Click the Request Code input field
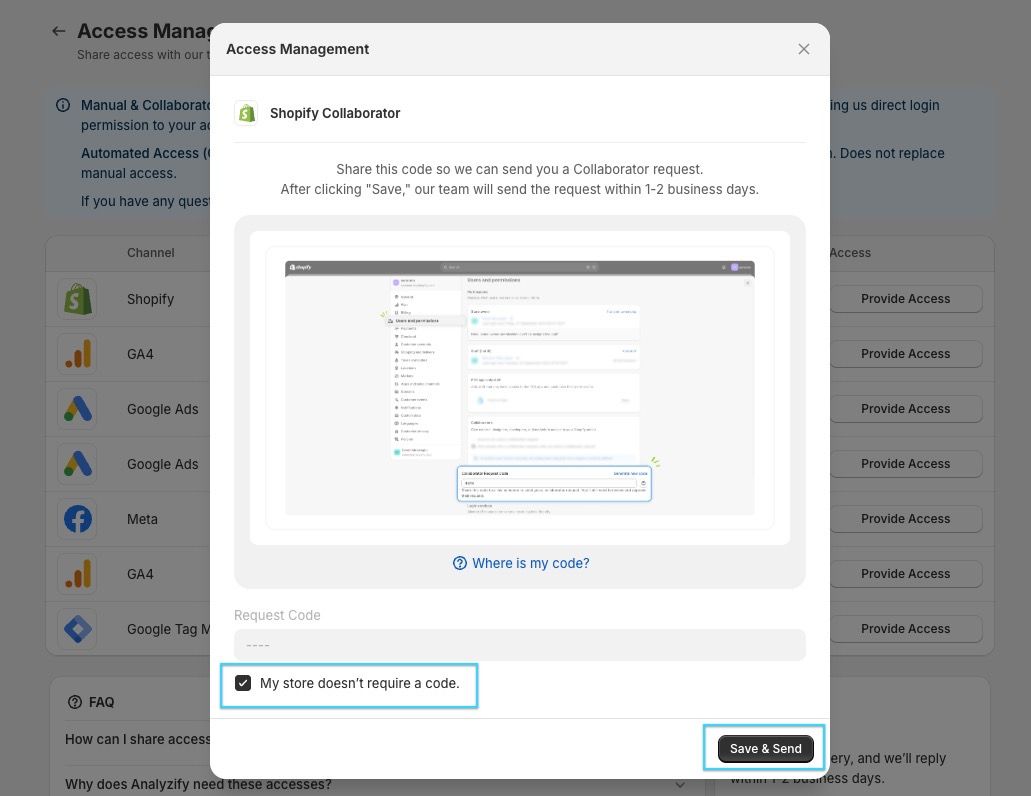 (519, 645)
